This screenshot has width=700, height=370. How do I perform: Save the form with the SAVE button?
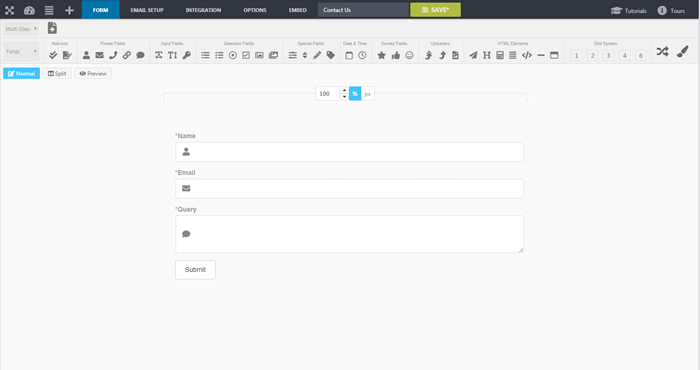coord(435,10)
